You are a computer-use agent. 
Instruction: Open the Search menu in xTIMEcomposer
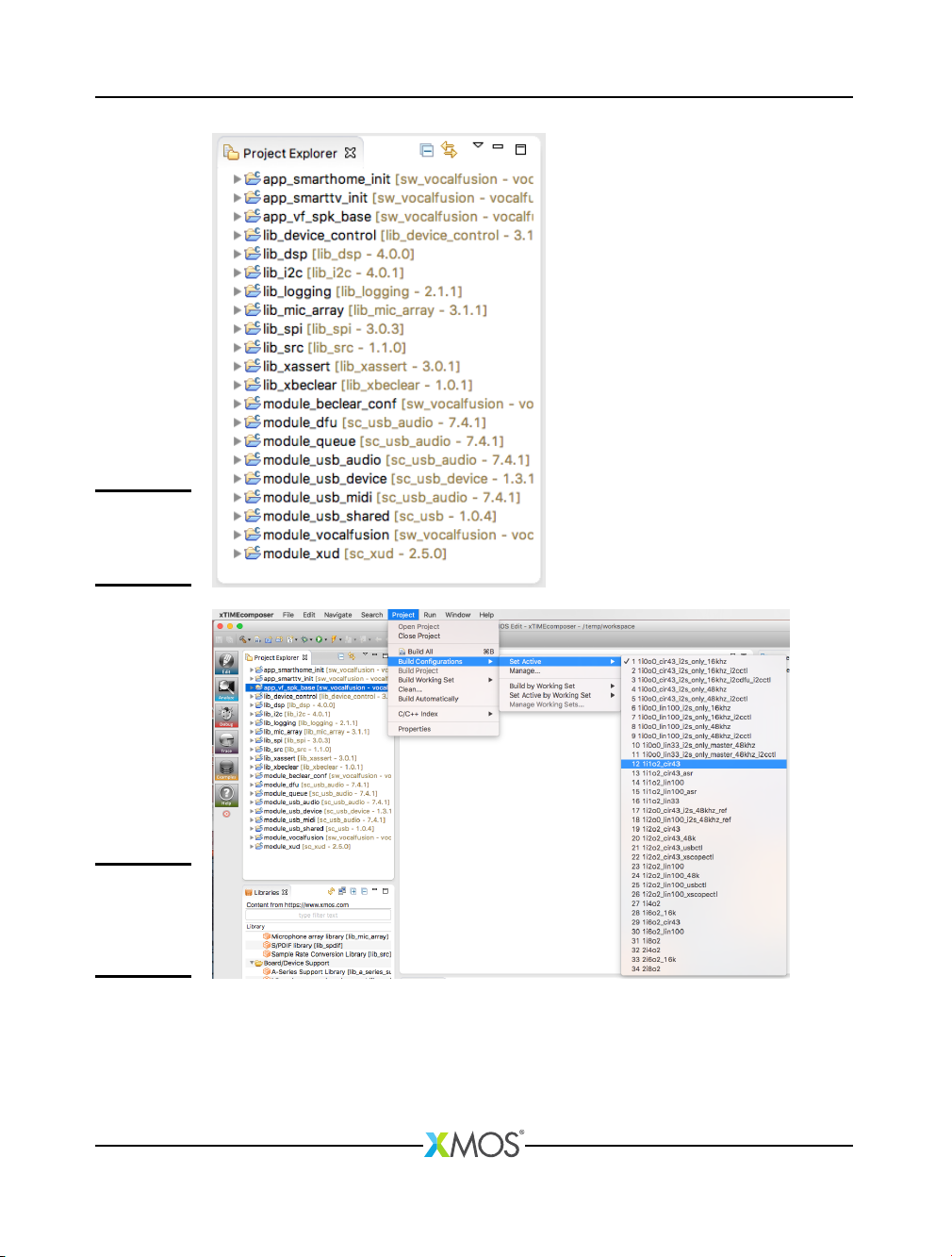point(371,615)
